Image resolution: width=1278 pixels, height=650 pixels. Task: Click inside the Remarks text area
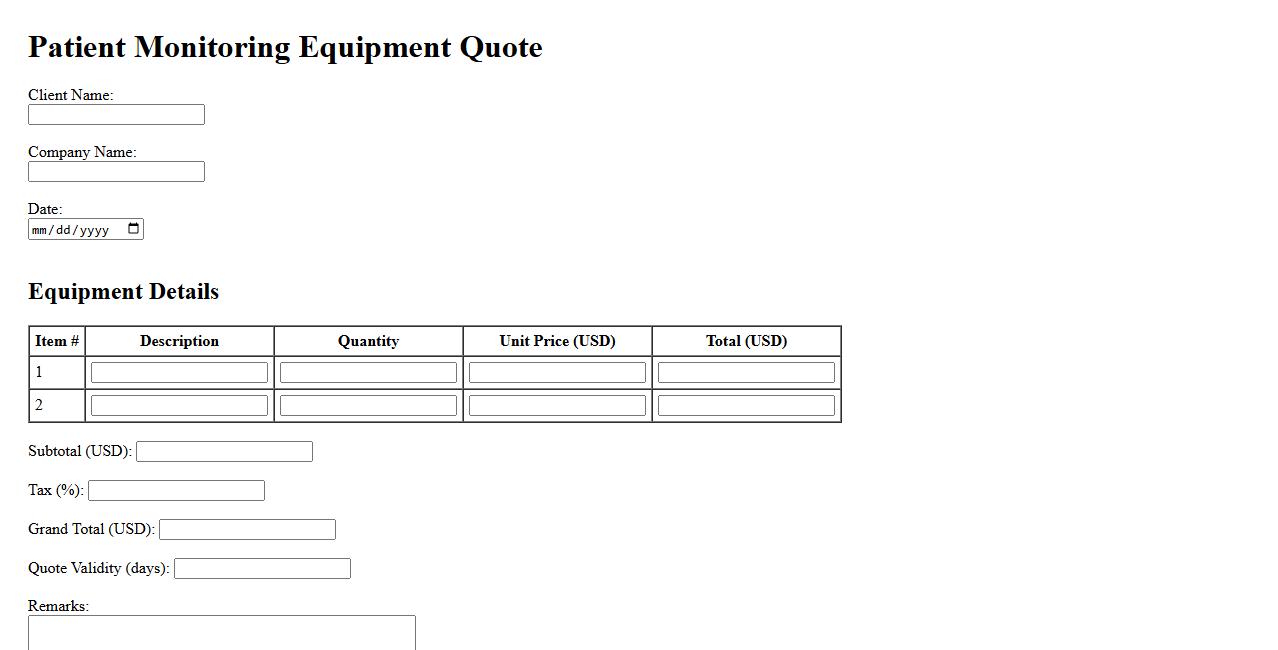pos(221,633)
